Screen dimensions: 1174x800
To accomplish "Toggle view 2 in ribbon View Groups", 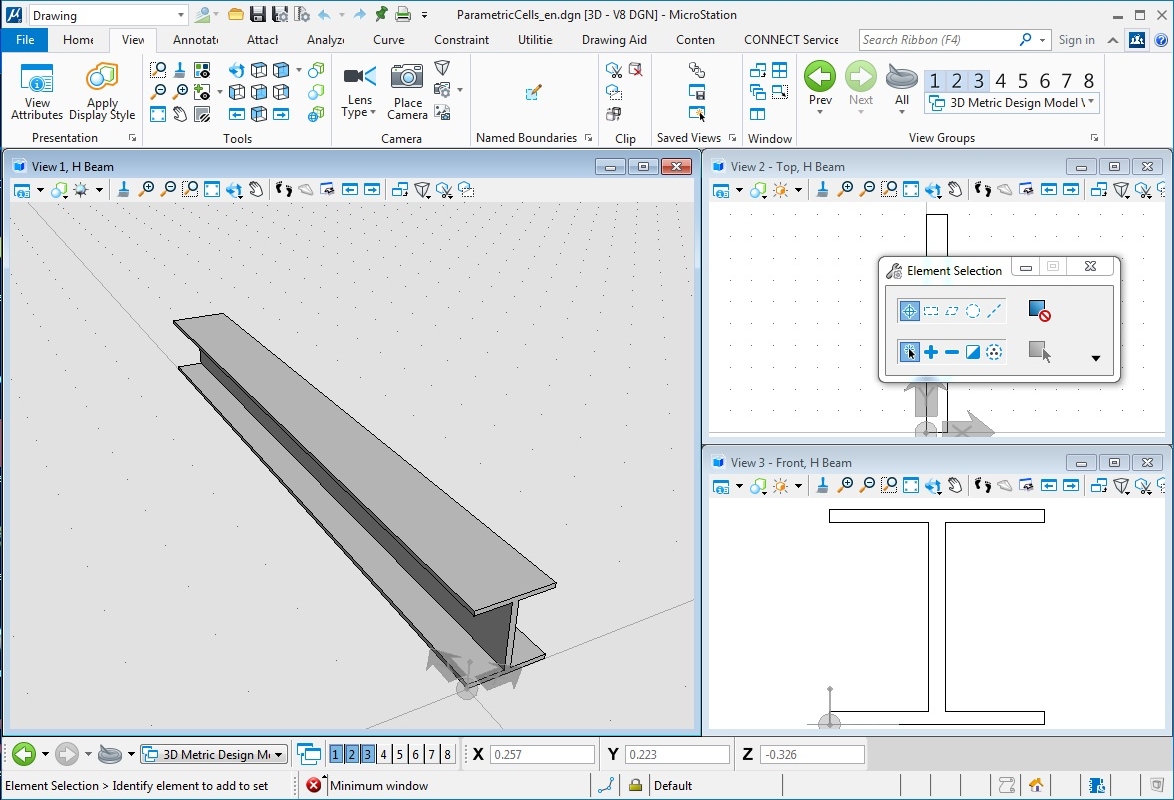I will click(956, 80).
